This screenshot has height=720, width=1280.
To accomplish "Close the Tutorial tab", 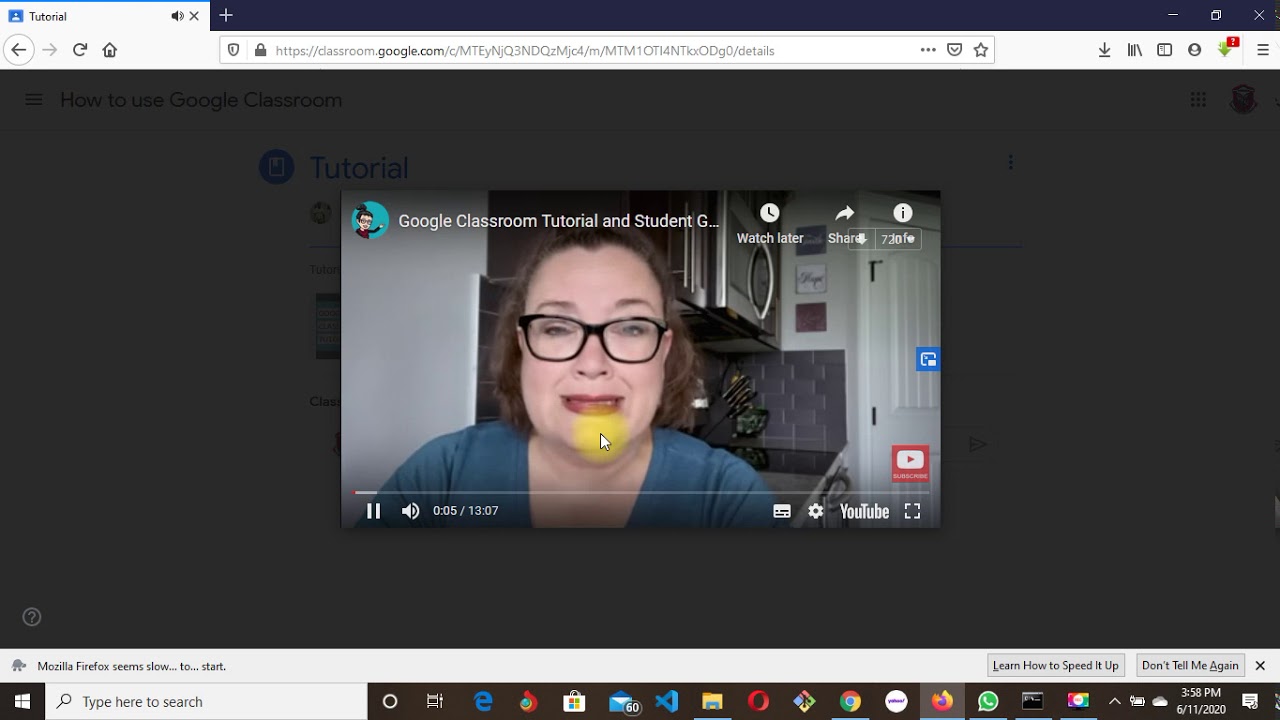I will (195, 16).
